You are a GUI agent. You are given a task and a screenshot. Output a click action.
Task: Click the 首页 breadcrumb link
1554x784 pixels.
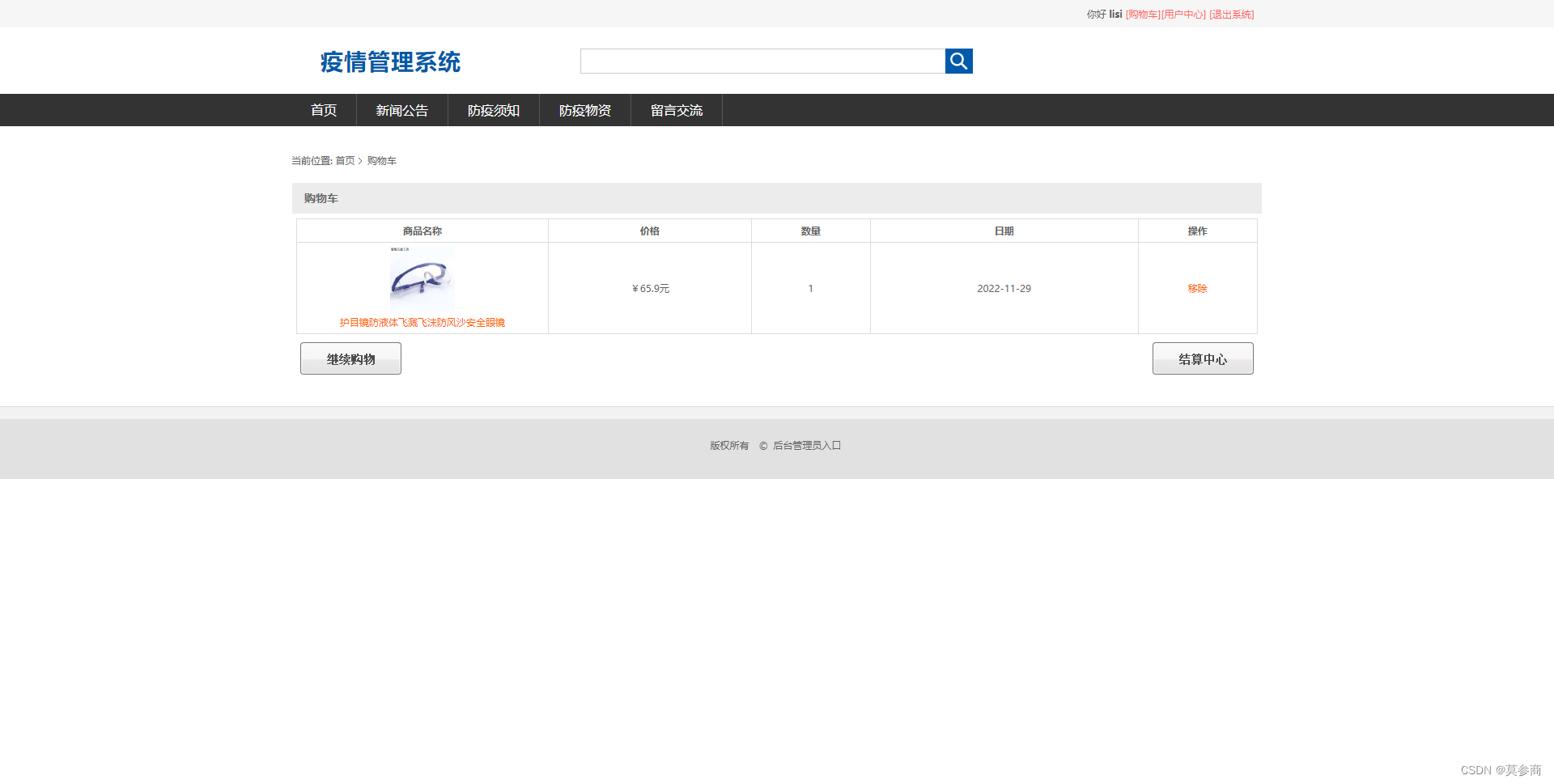[x=345, y=161]
